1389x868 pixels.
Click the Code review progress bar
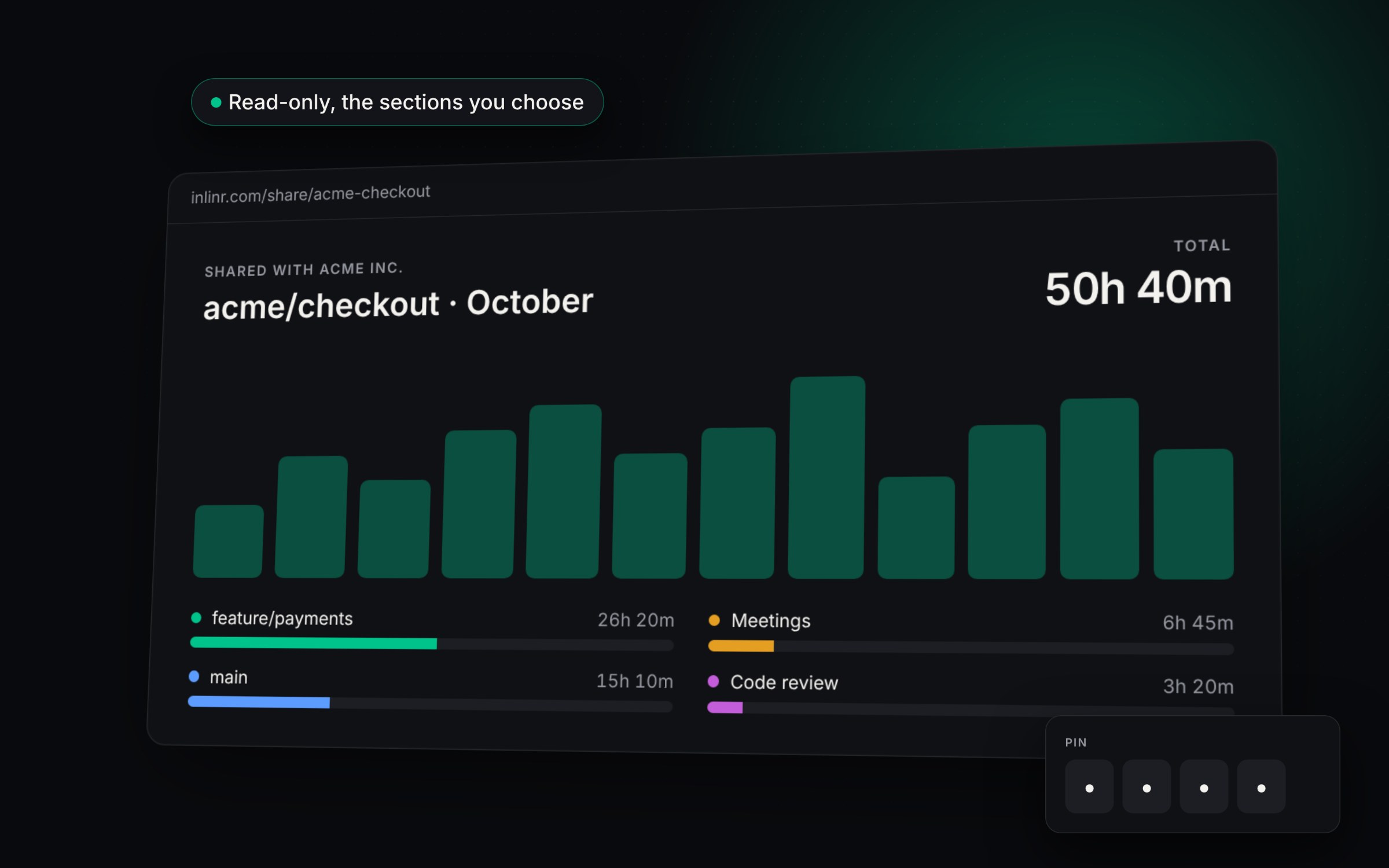click(971, 708)
